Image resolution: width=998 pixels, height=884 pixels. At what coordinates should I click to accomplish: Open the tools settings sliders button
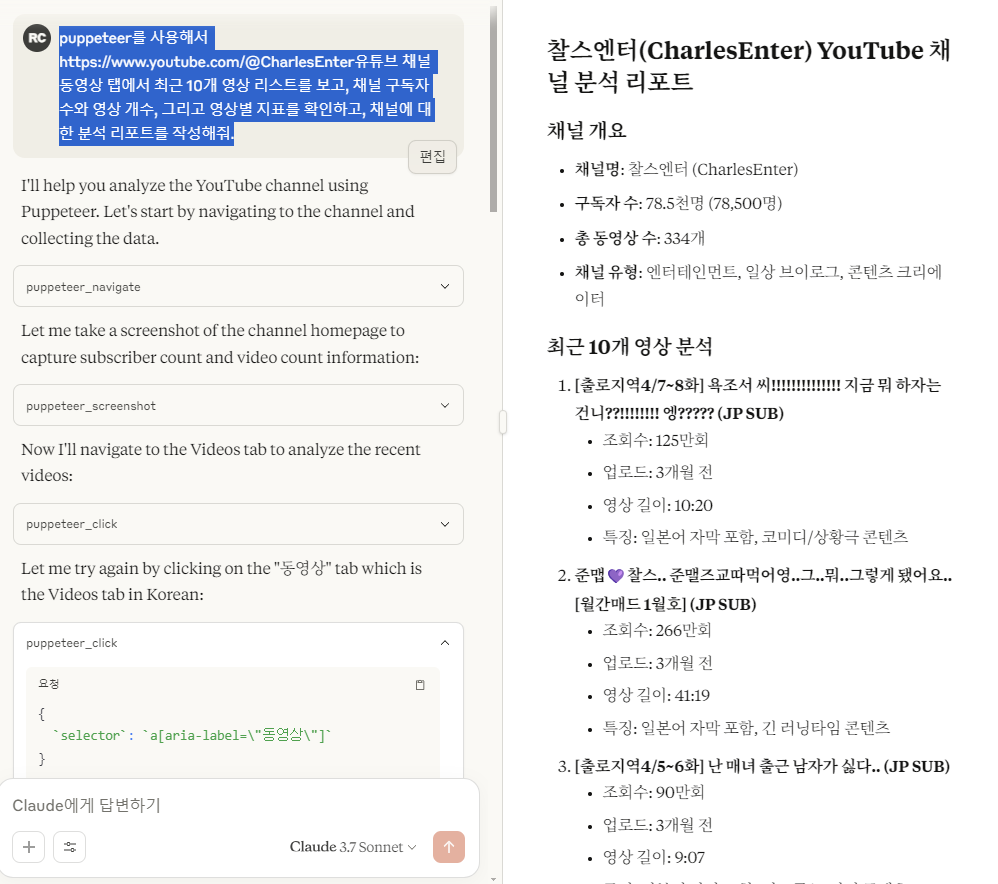point(69,847)
